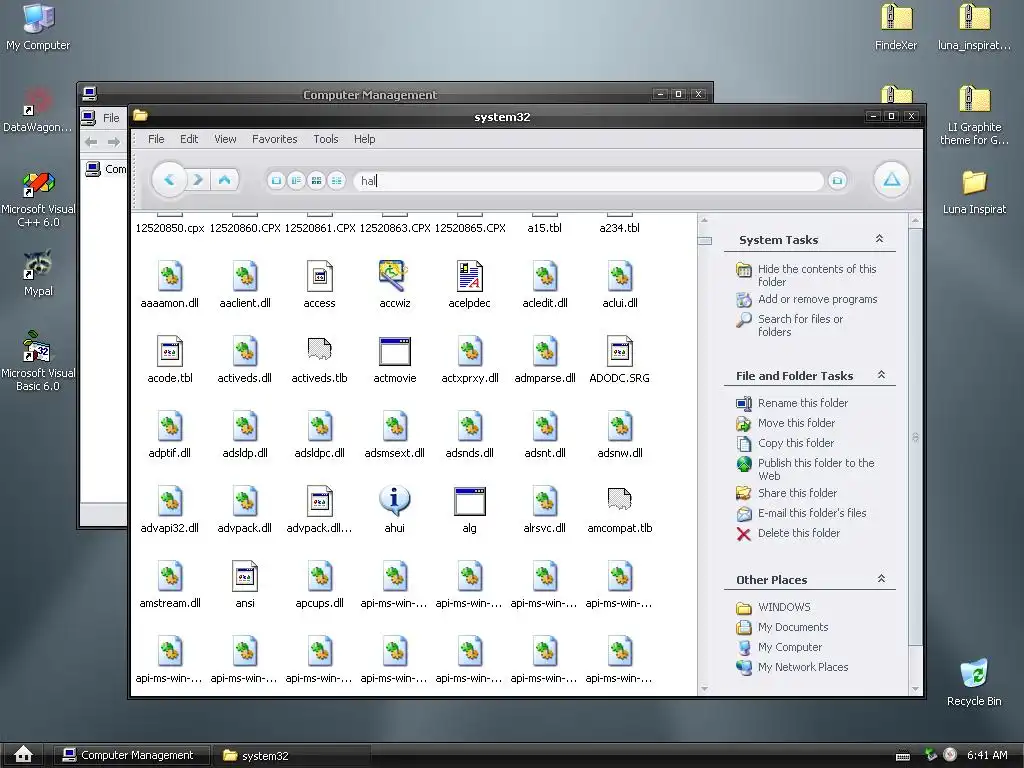
Task: Open the Edit menu
Action: tap(189, 139)
